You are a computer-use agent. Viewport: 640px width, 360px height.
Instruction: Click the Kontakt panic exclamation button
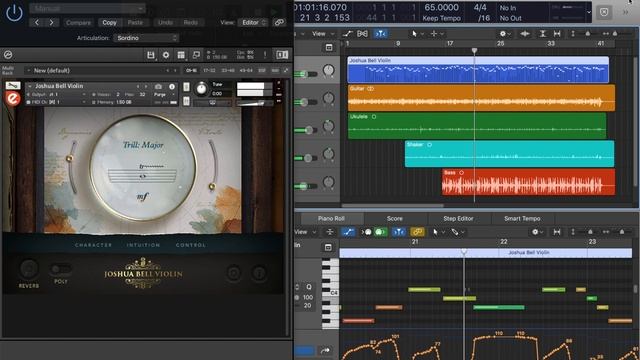tap(265, 55)
